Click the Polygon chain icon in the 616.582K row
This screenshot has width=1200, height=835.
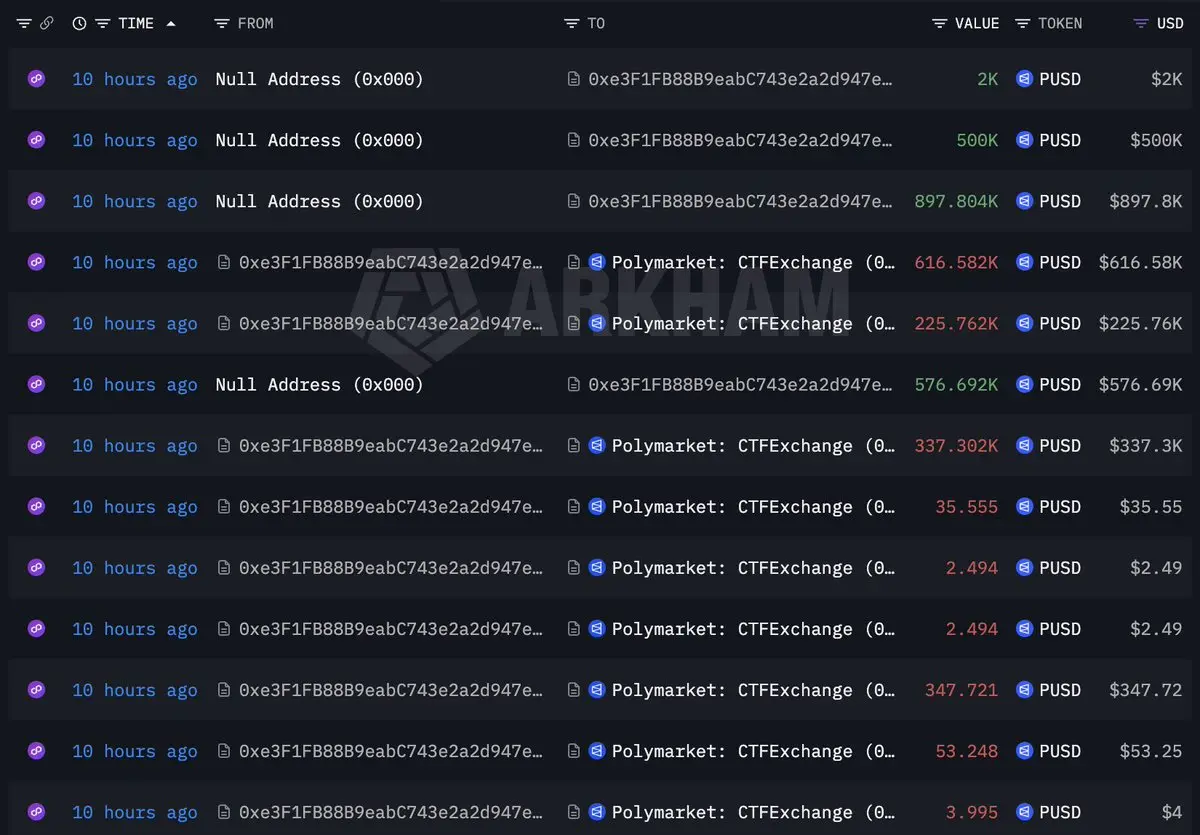(x=37, y=262)
